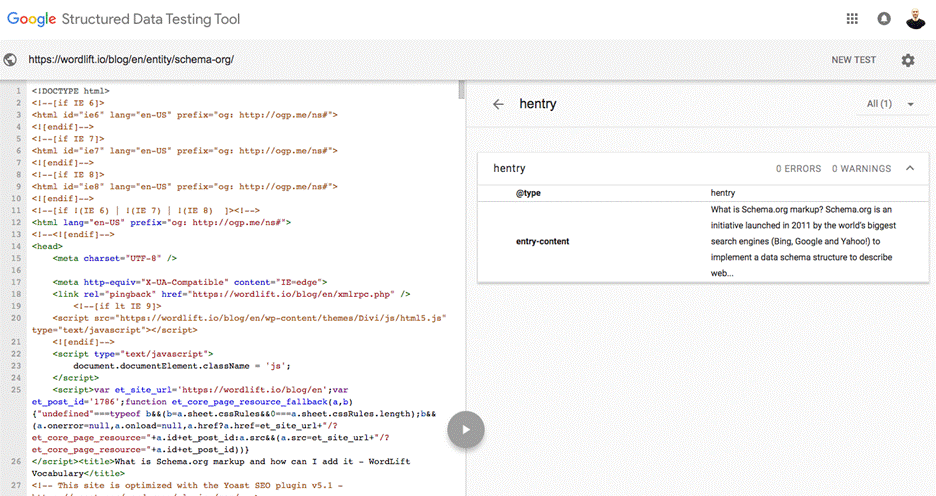Click line 14 head tag in code
The image size is (936, 496).
click(x=47, y=244)
